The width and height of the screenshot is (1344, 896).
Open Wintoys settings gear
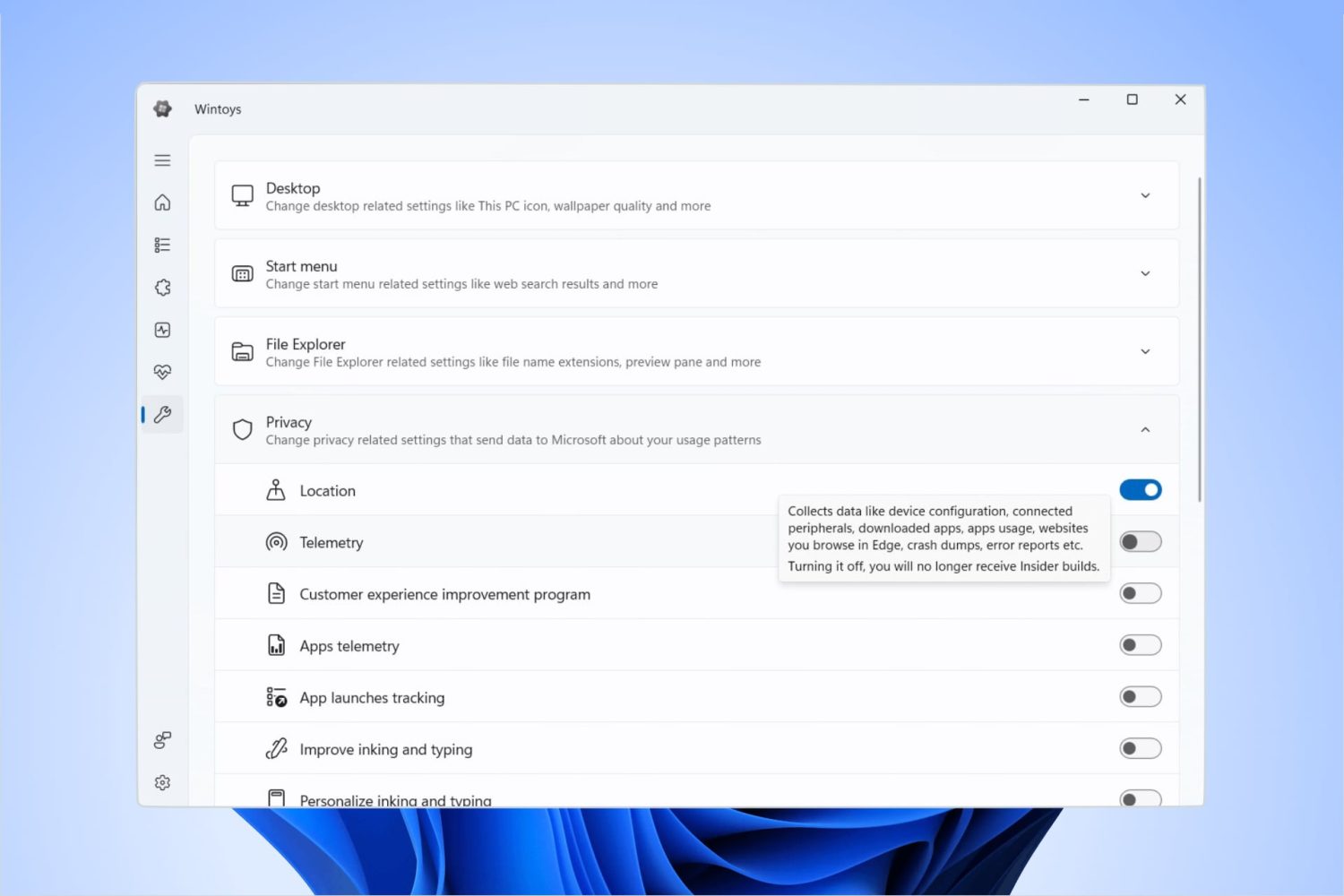[x=162, y=782]
